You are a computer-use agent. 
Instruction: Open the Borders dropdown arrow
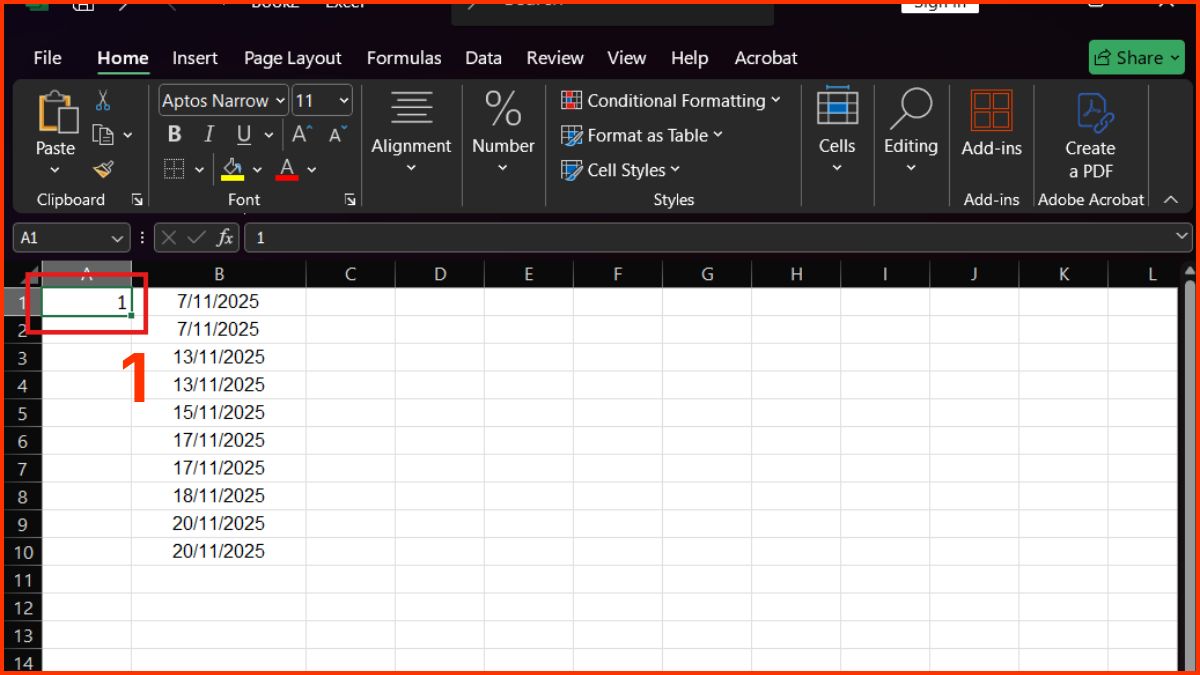(198, 169)
